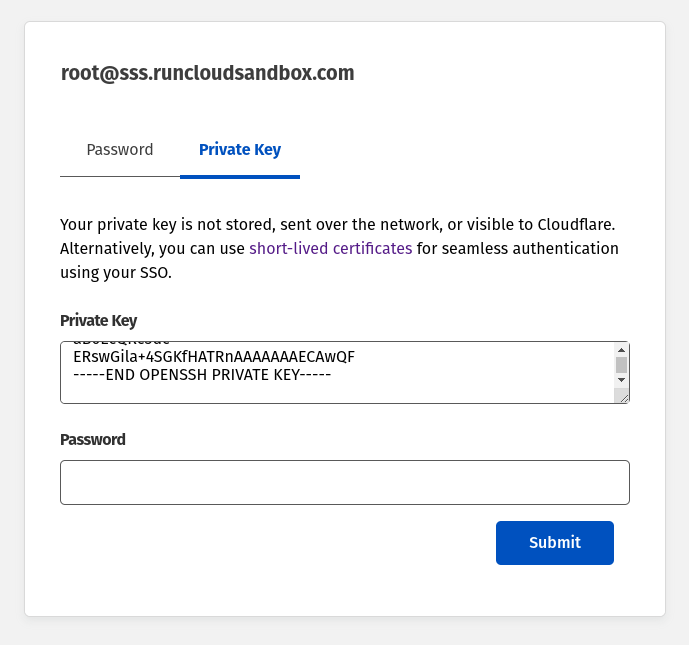689x645 pixels.
Task: Click the root@sss.runcloudsandbox.com heading
Action: (x=207, y=73)
